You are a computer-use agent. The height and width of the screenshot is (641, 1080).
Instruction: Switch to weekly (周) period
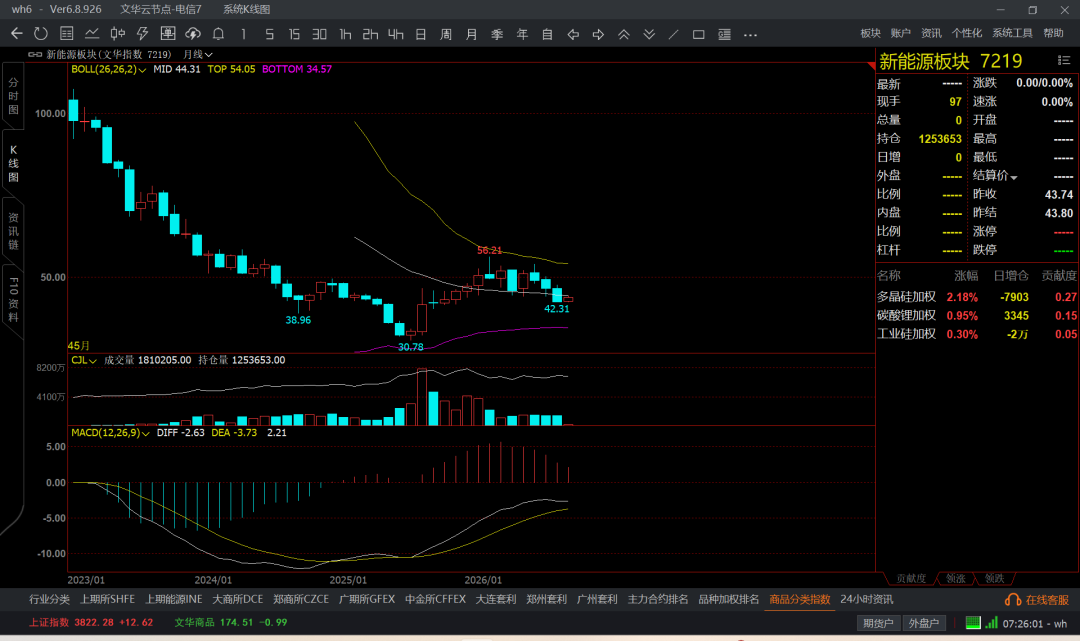click(446, 34)
